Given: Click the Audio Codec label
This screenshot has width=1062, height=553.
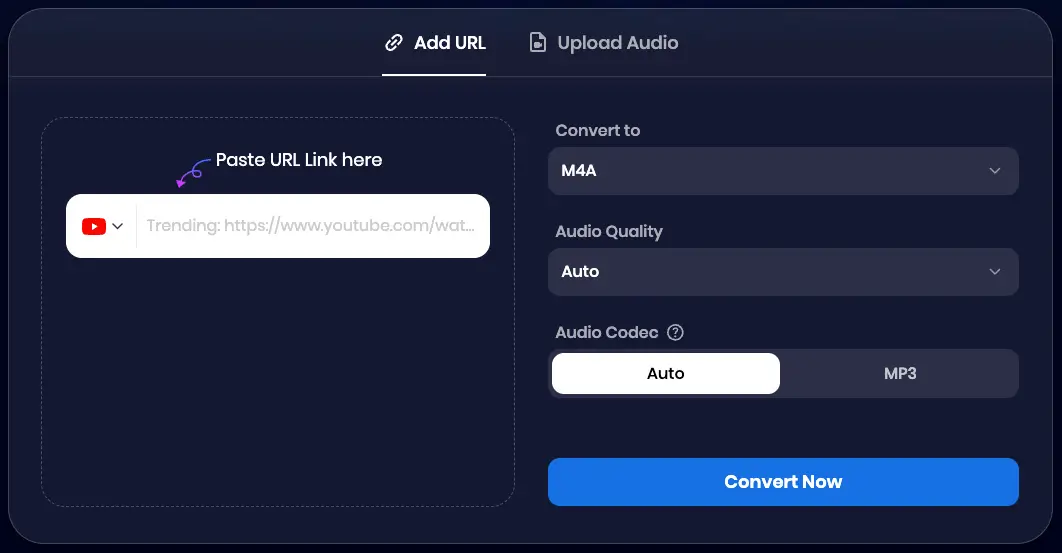Looking at the screenshot, I should click(606, 332).
